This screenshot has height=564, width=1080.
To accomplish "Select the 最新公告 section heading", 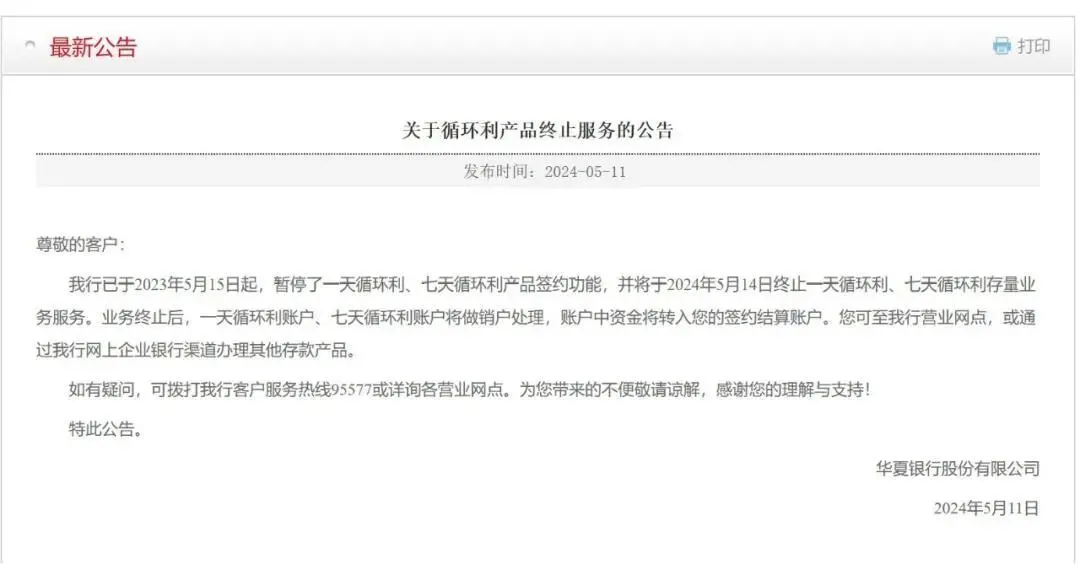I will tap(93, 48).
